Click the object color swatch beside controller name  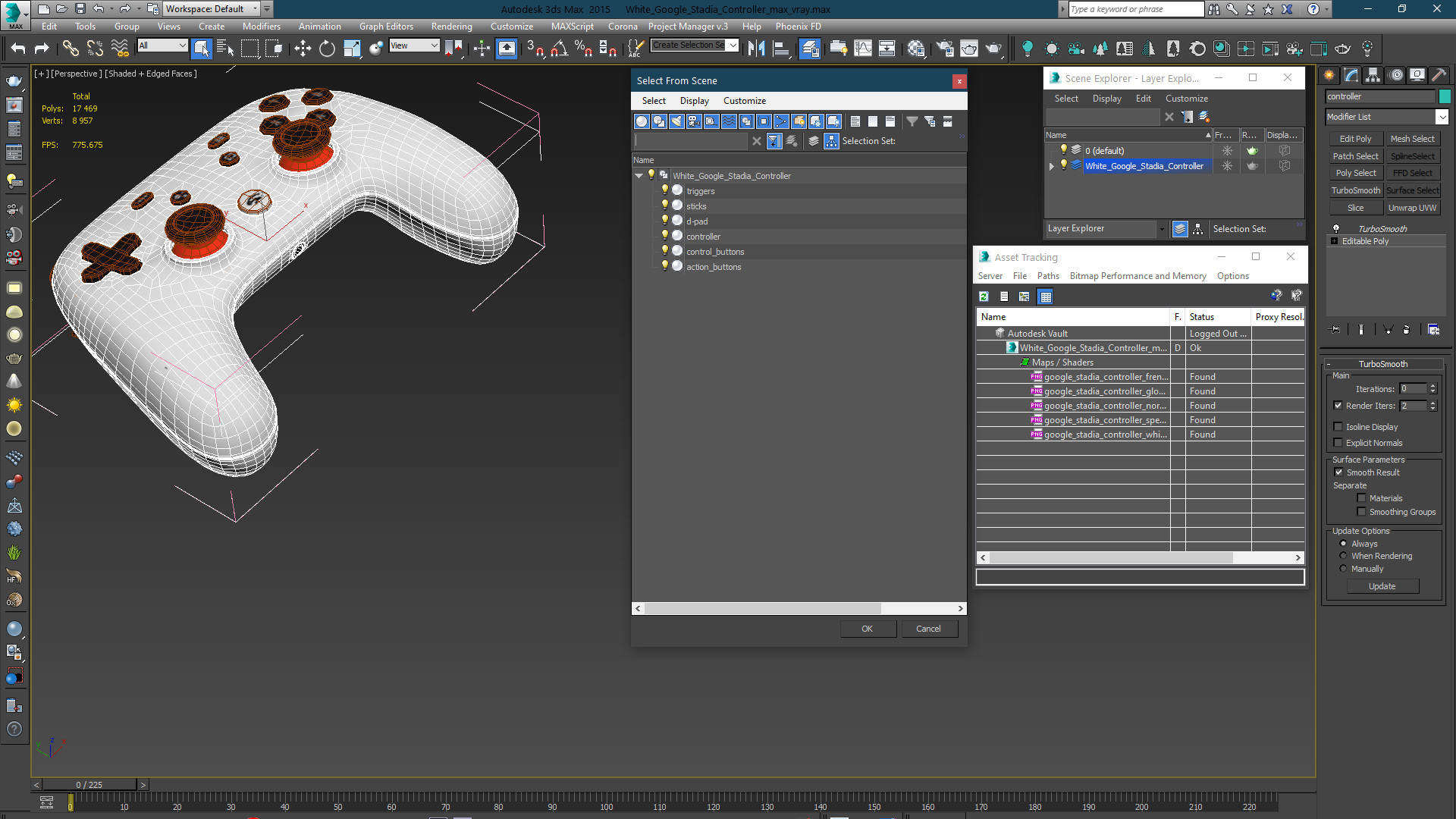tap(1445, 96)
